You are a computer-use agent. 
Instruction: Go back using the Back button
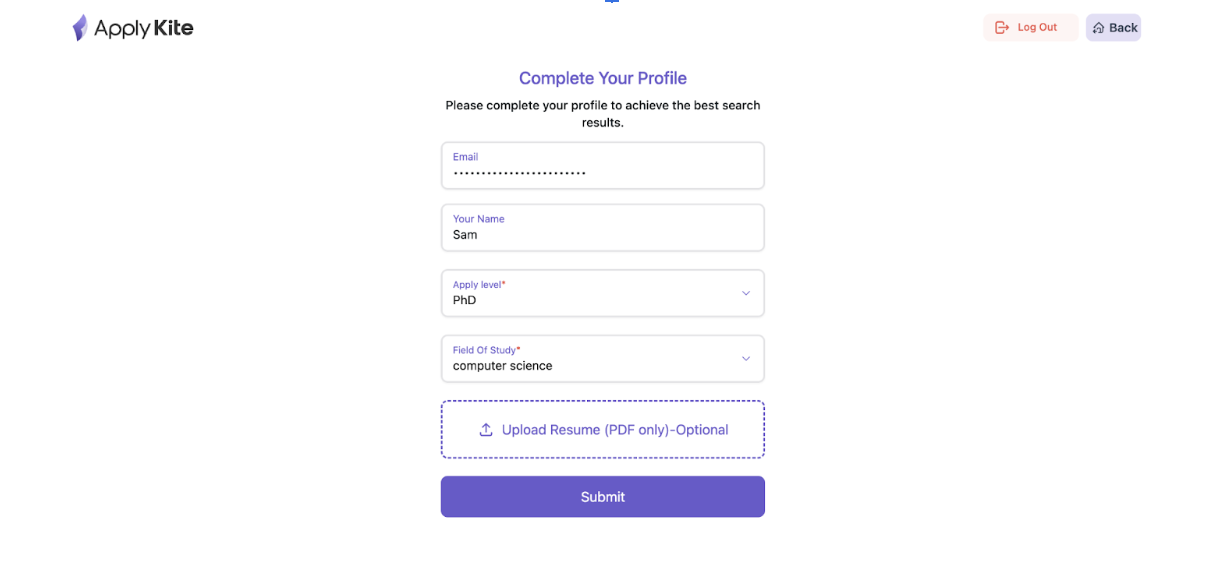1113,27
